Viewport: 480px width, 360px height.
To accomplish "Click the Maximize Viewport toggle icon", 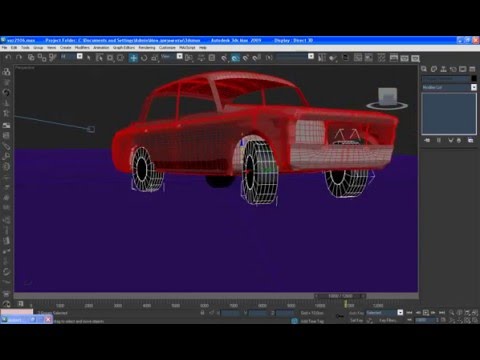I will click(475, 321).
